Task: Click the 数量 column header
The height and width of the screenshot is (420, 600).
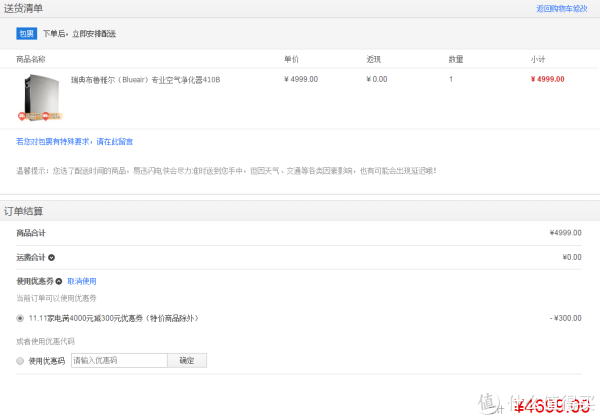Action: 456,59
